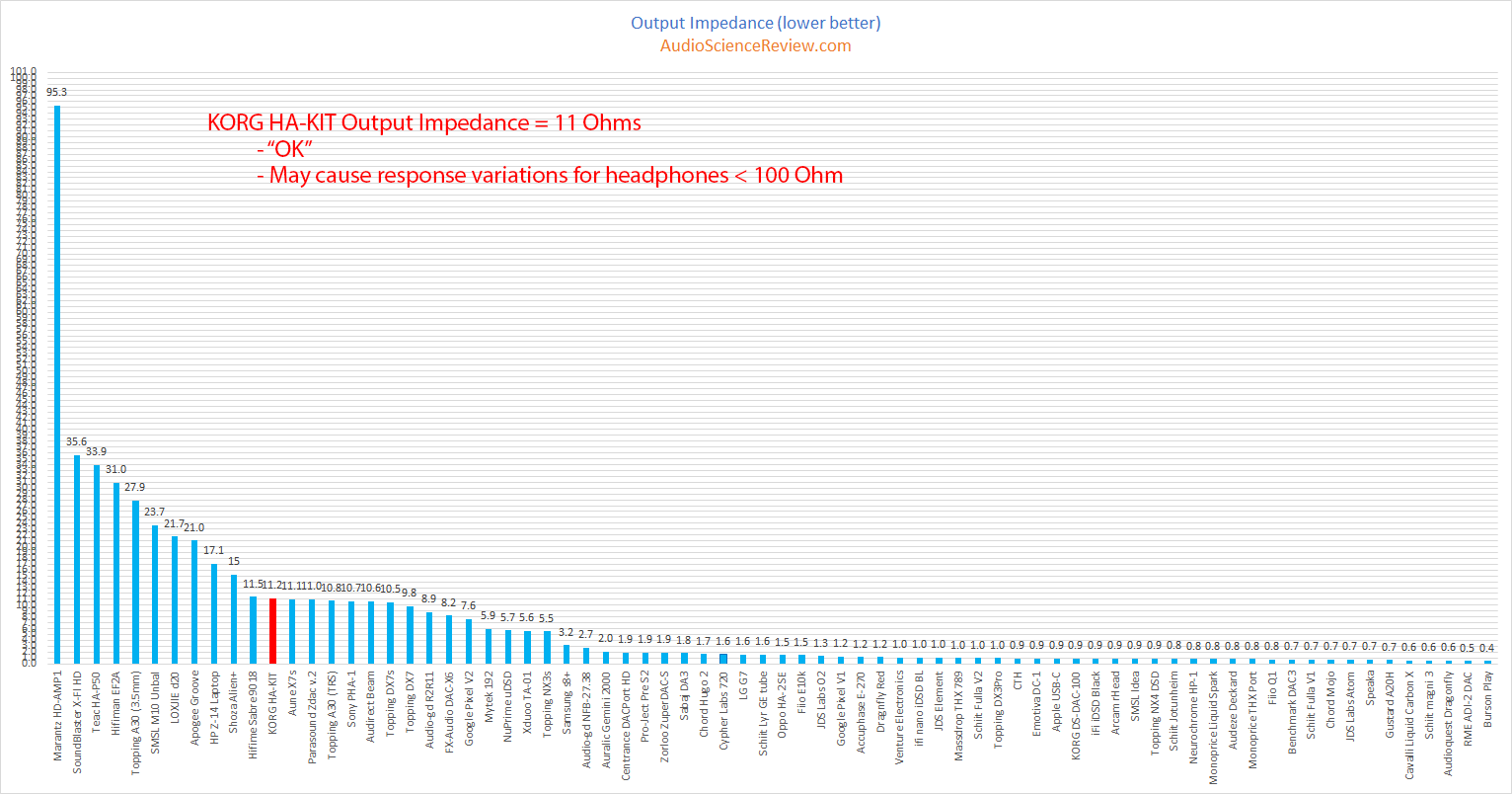Screen dimensions: 1512x794
Task: Click the "Mytek 192" axis label
Action: coord(490,697)
